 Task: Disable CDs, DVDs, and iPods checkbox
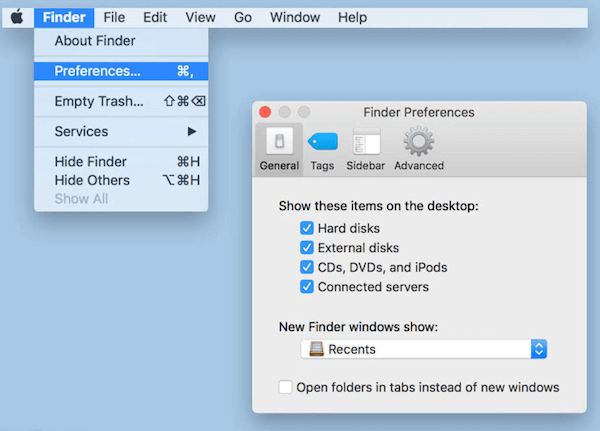click(307, 267)
